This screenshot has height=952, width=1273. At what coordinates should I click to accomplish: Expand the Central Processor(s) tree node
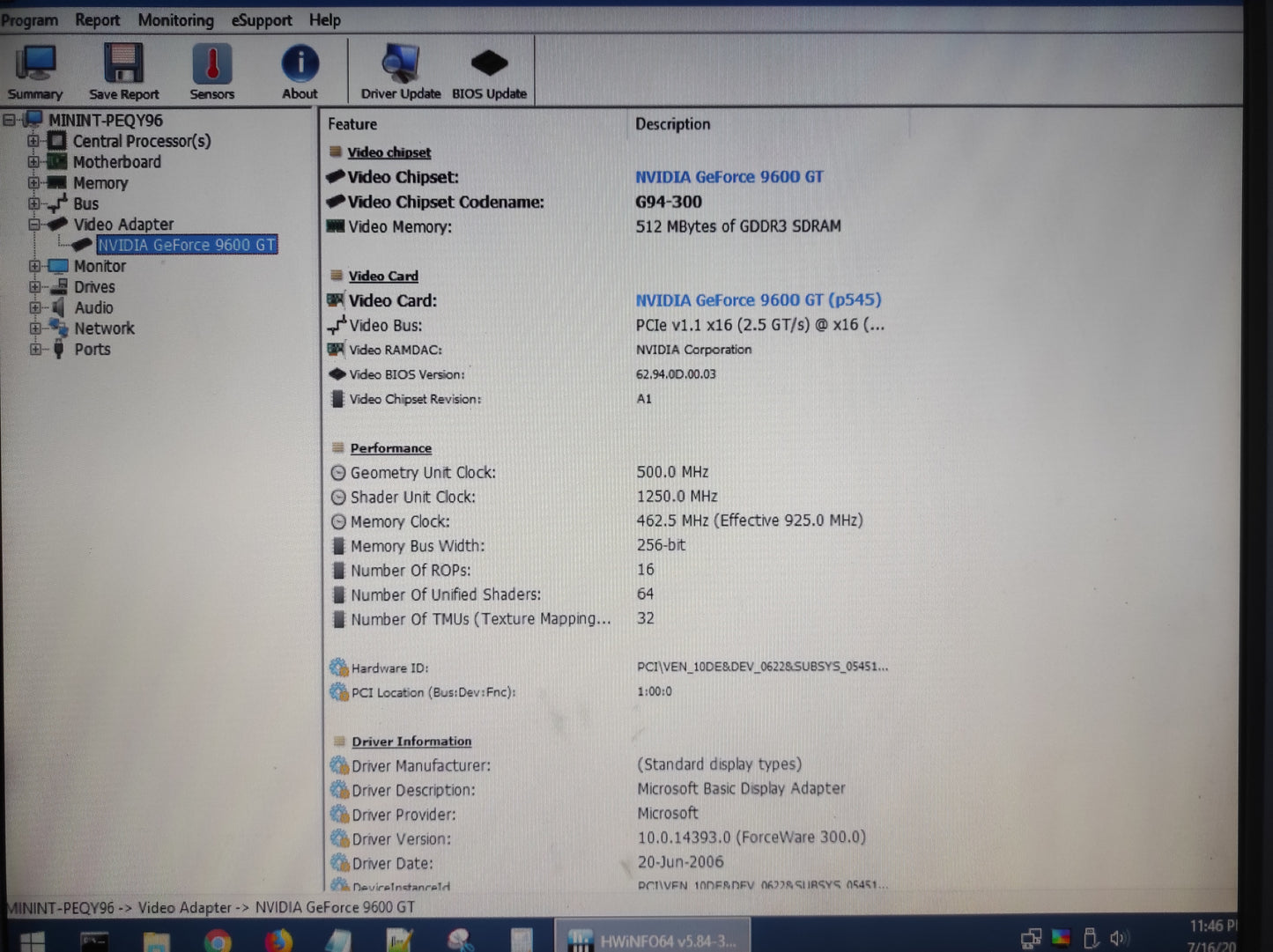tap(33, 141)
